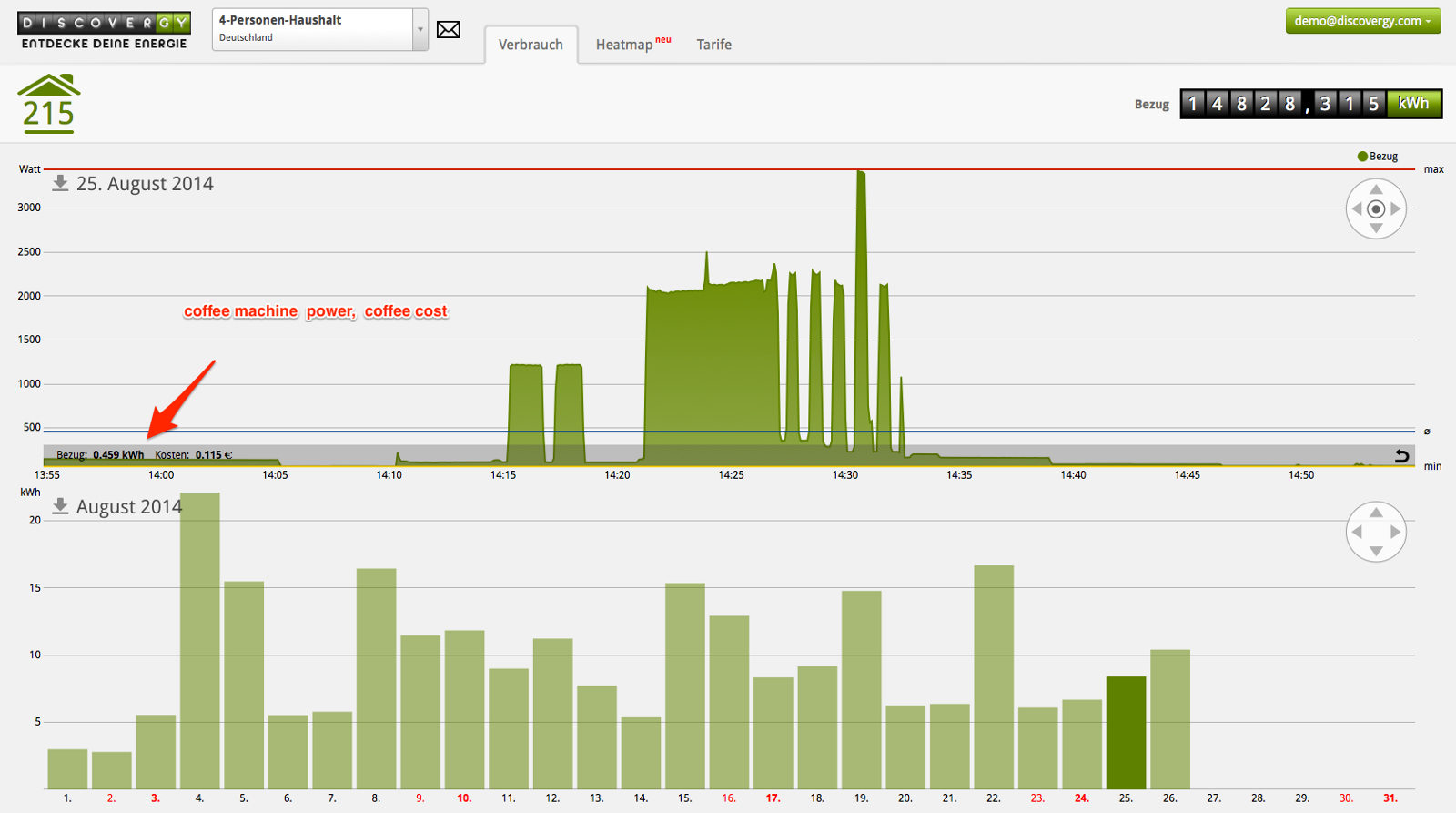1456x813 pixels.
Task: Expand the demo@discovergy.com account menu
Action: 1362,21
